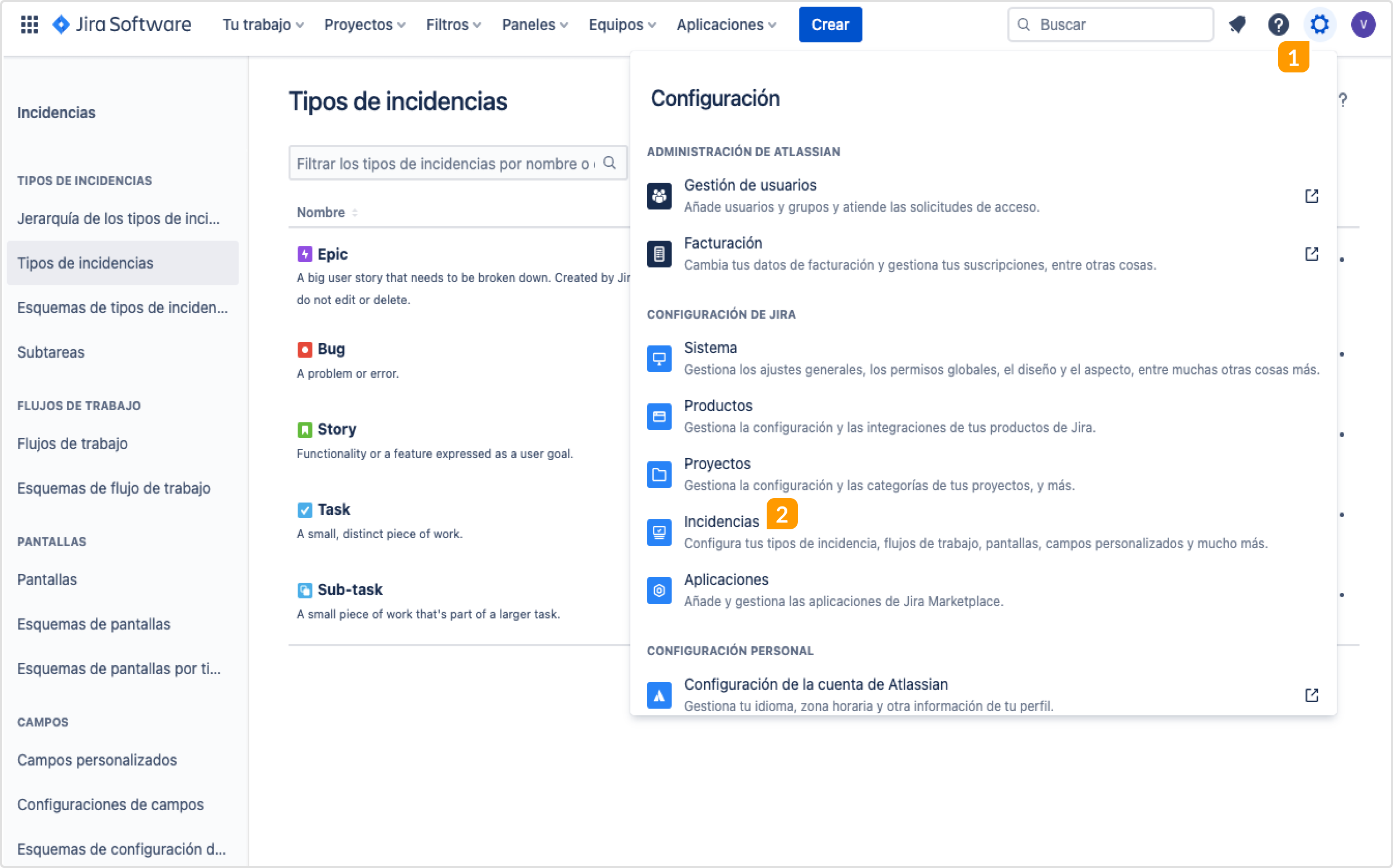The height and width of the screenshot is (868, 1393).
Task: Click the Gestión de usuarios icon
Action: point(659,196)
